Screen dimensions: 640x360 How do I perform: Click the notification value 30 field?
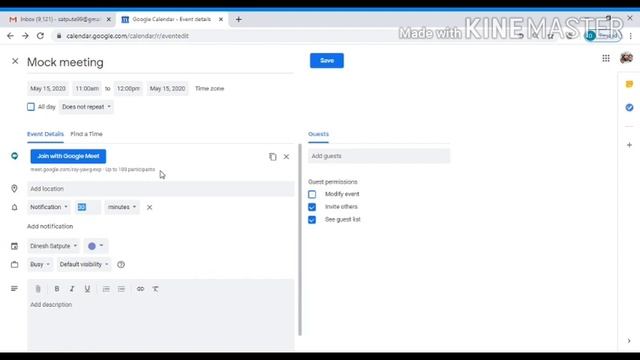(x=88, y=207)
